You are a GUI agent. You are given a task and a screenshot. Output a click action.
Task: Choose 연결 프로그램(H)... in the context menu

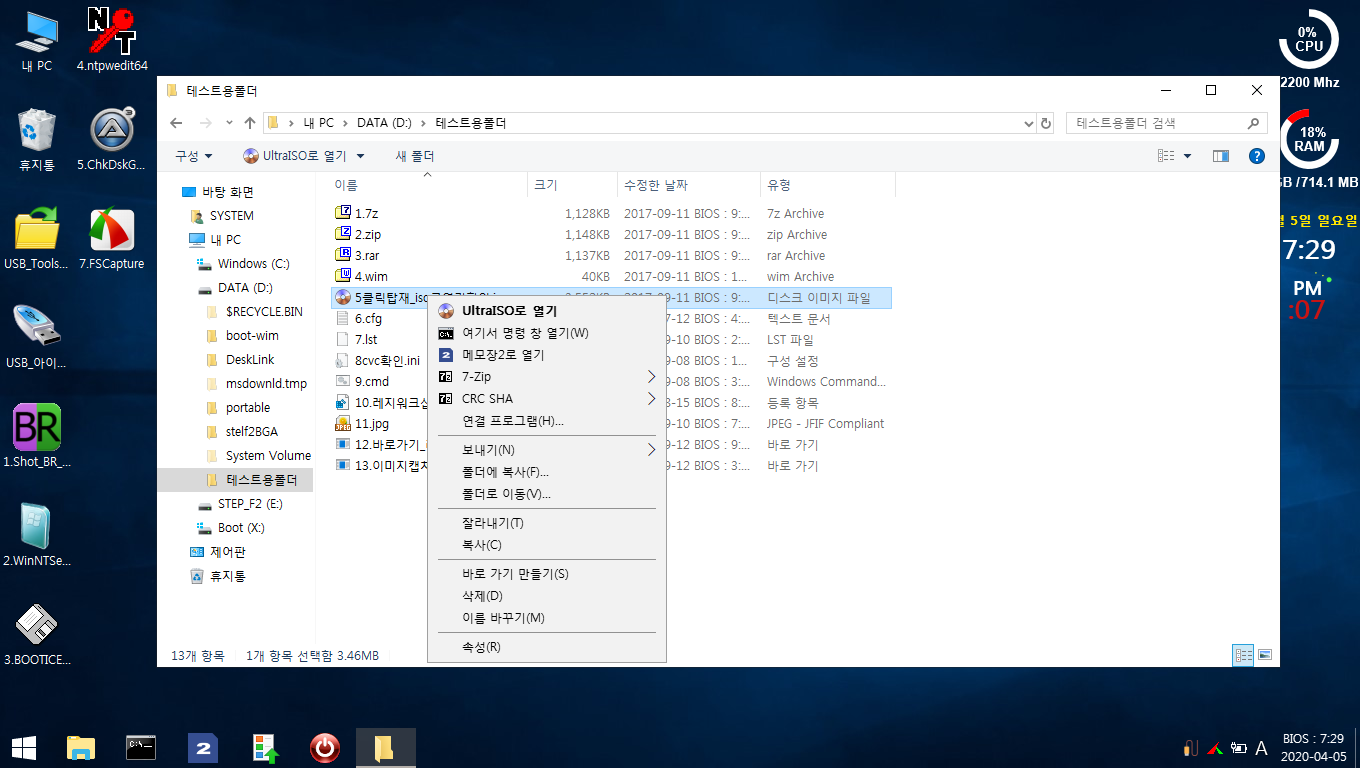(546, 421)
